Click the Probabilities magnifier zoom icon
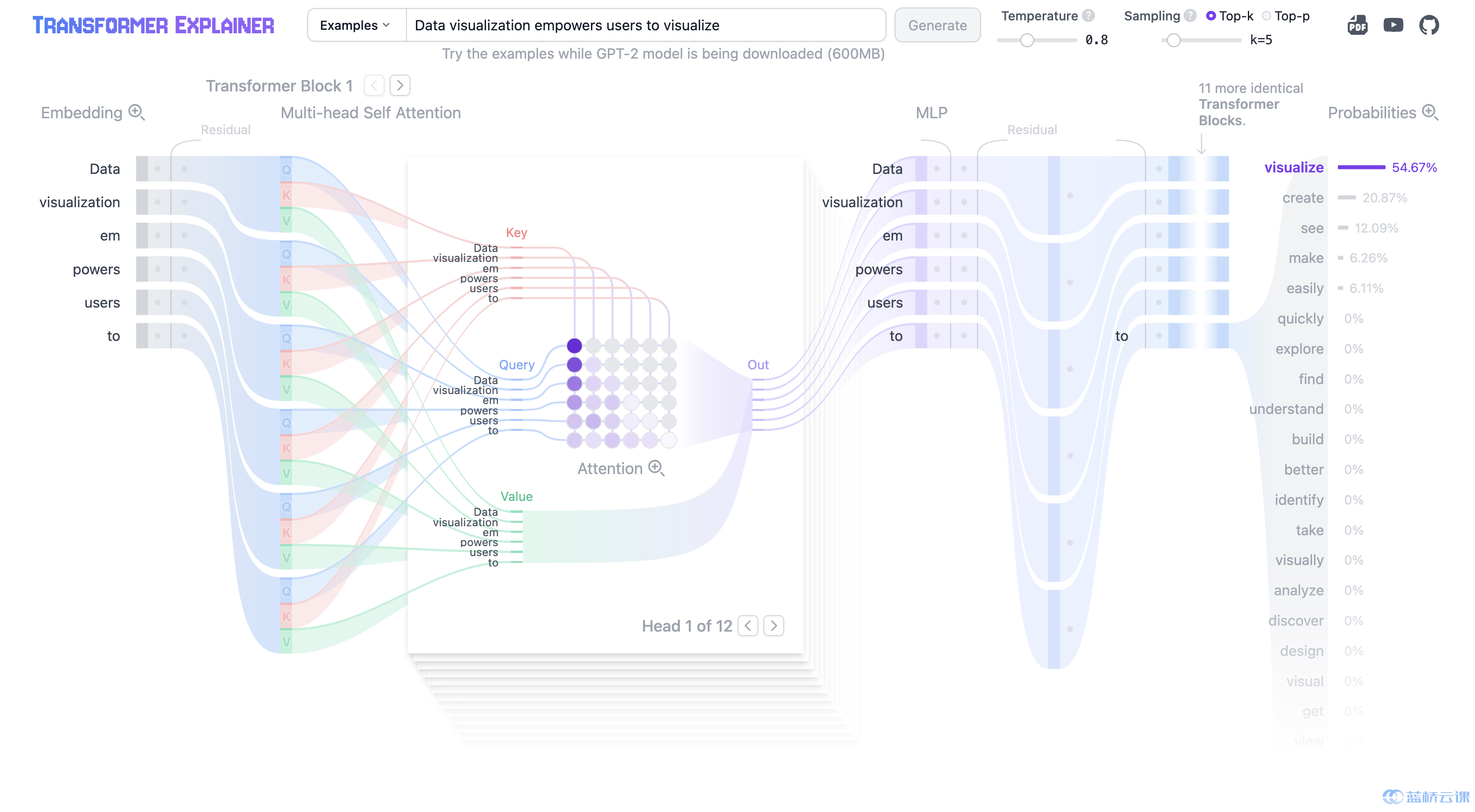Screen dimensions: 1475x812 (x=1430, y=112)
